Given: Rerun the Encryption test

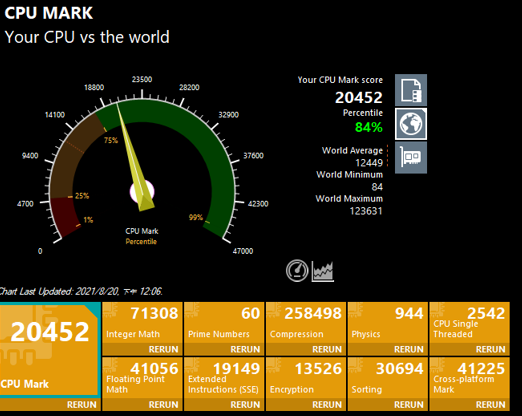Looking at the screenshot, I should point(327,405).
